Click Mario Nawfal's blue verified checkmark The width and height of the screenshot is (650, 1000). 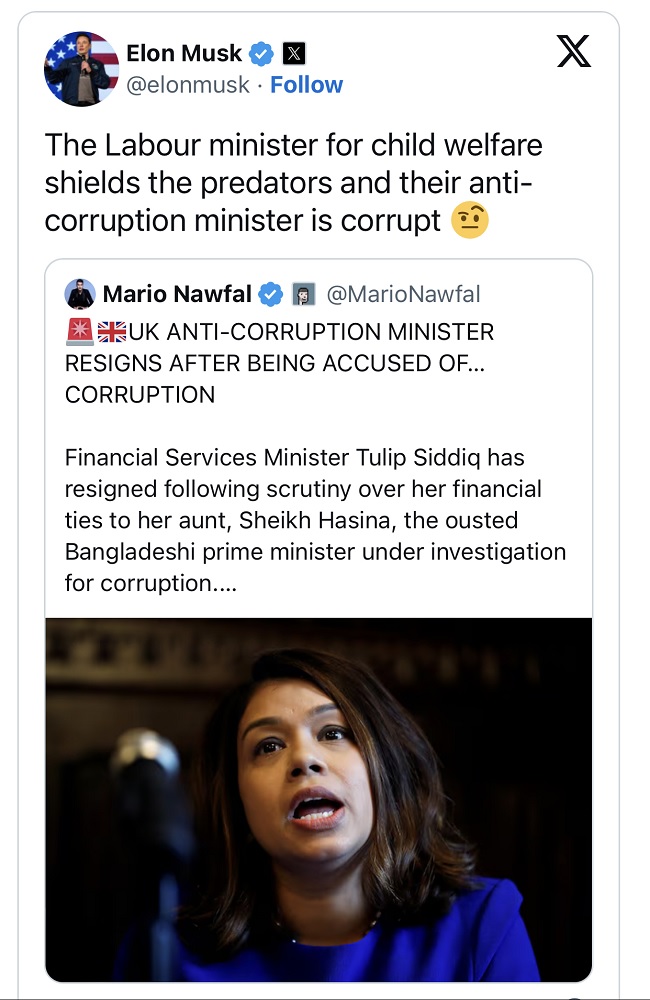270,294
